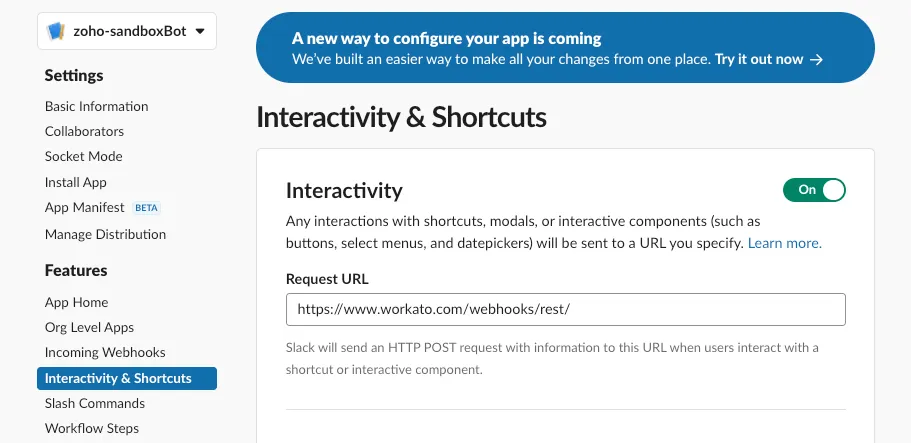This screenshot has height=443, width=911.
Task: Select Interactivity & Shortcuts in sidebar
Action: [x=118, y=378]
